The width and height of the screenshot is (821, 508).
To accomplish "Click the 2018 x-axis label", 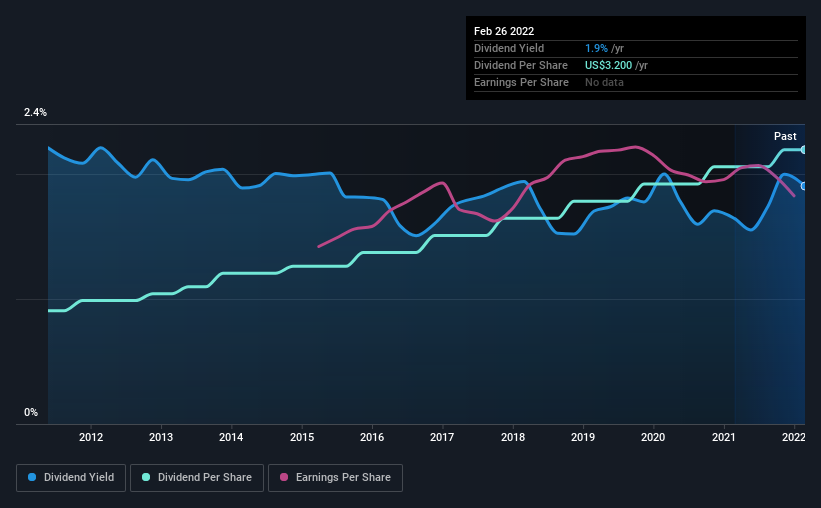I will (513, 437).
